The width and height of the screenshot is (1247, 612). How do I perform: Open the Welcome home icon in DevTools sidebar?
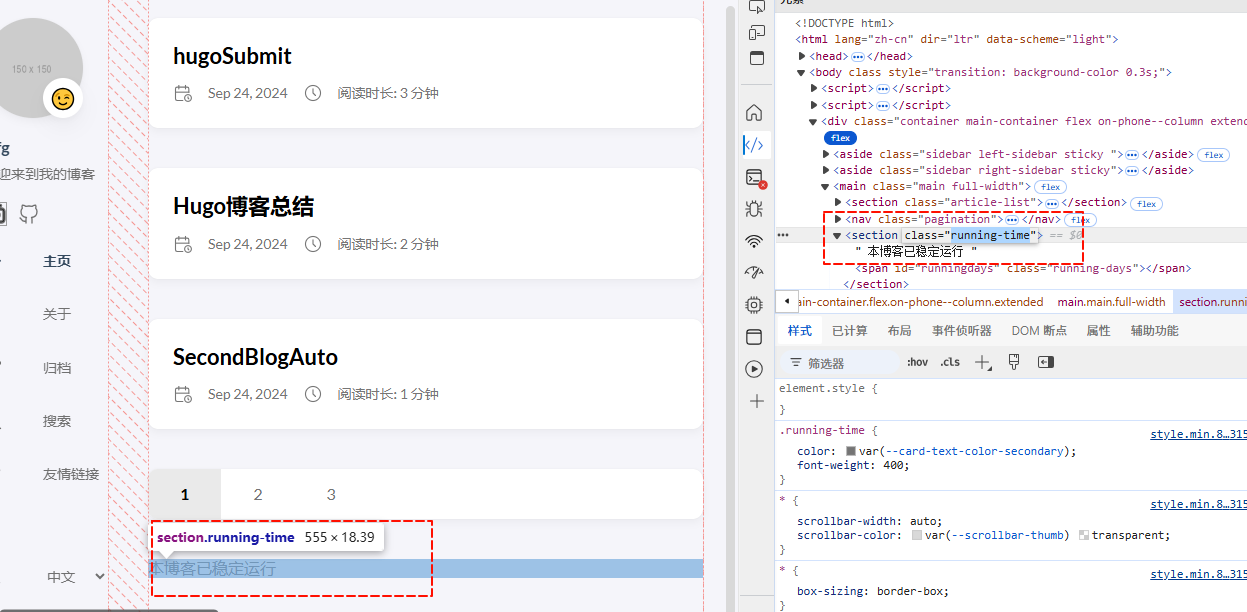pyautogui.click(x=755, y=112)
